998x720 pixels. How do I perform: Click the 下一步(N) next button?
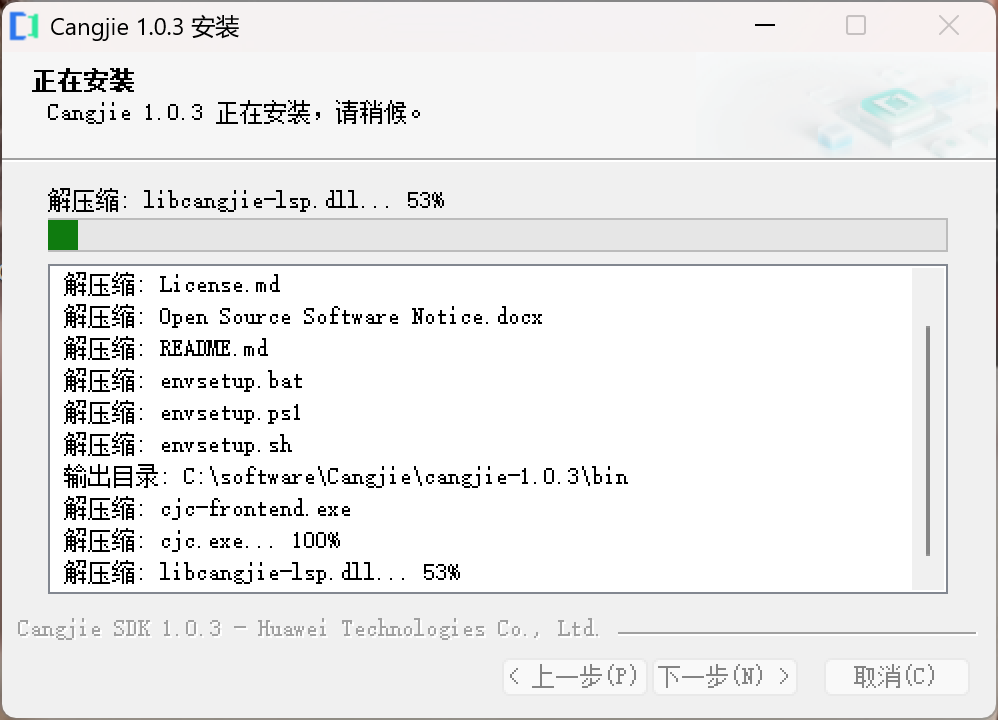(x=724, y=677)
